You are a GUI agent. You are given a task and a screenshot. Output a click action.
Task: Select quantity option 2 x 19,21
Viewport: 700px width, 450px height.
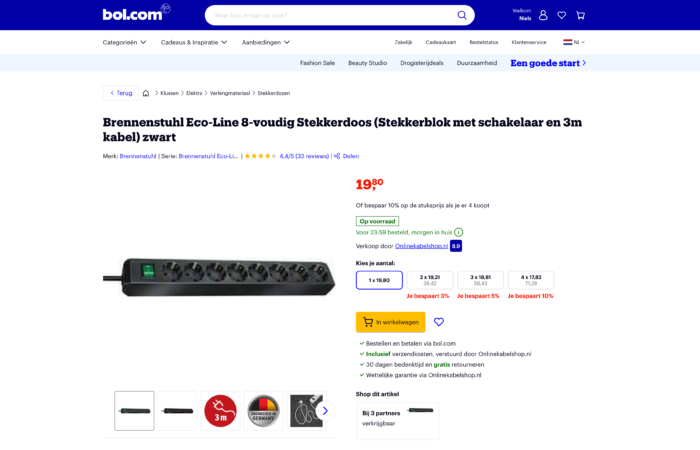click(429, 280)
